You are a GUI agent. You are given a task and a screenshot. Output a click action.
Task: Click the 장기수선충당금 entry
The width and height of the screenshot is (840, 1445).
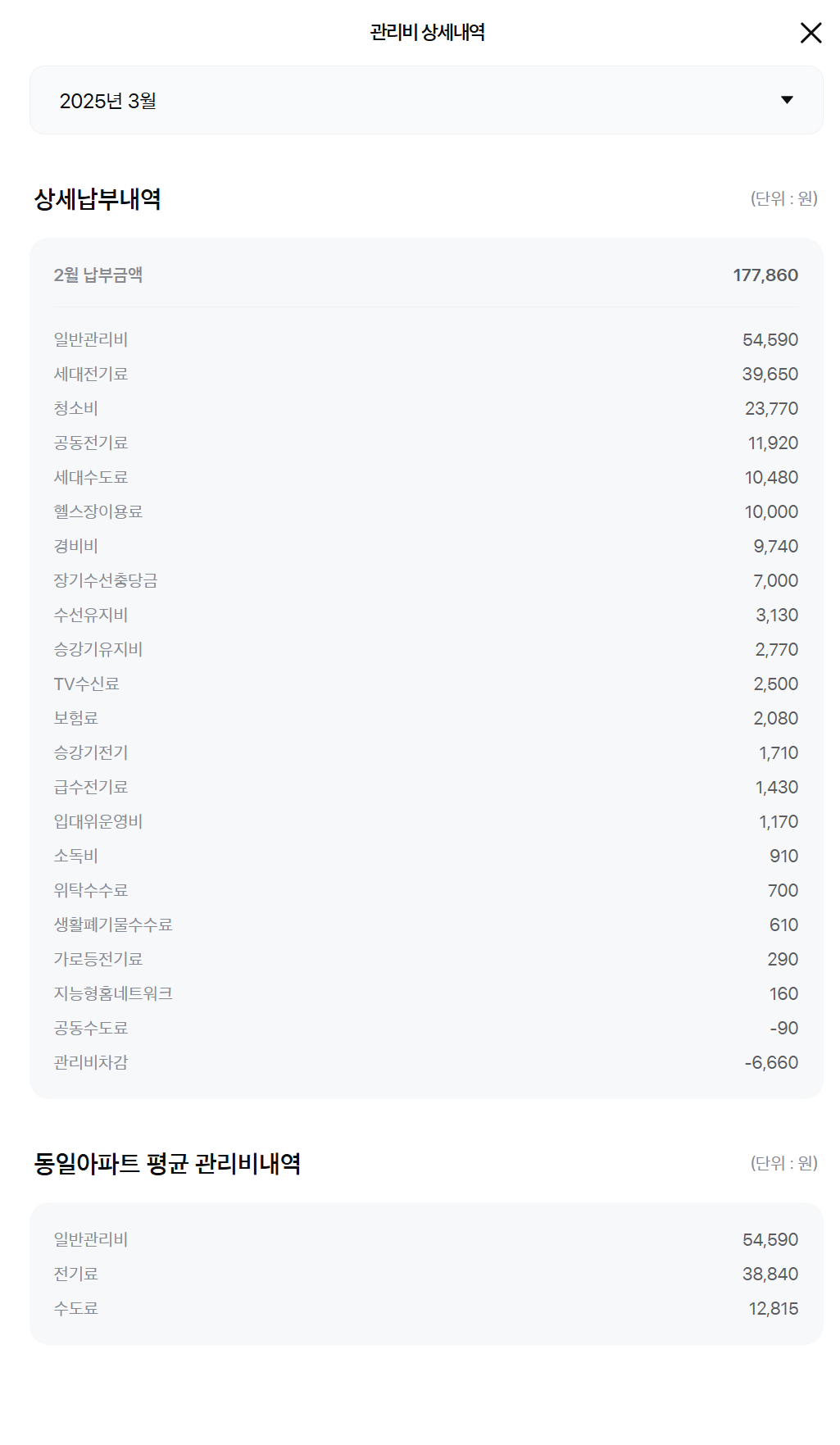426,580
